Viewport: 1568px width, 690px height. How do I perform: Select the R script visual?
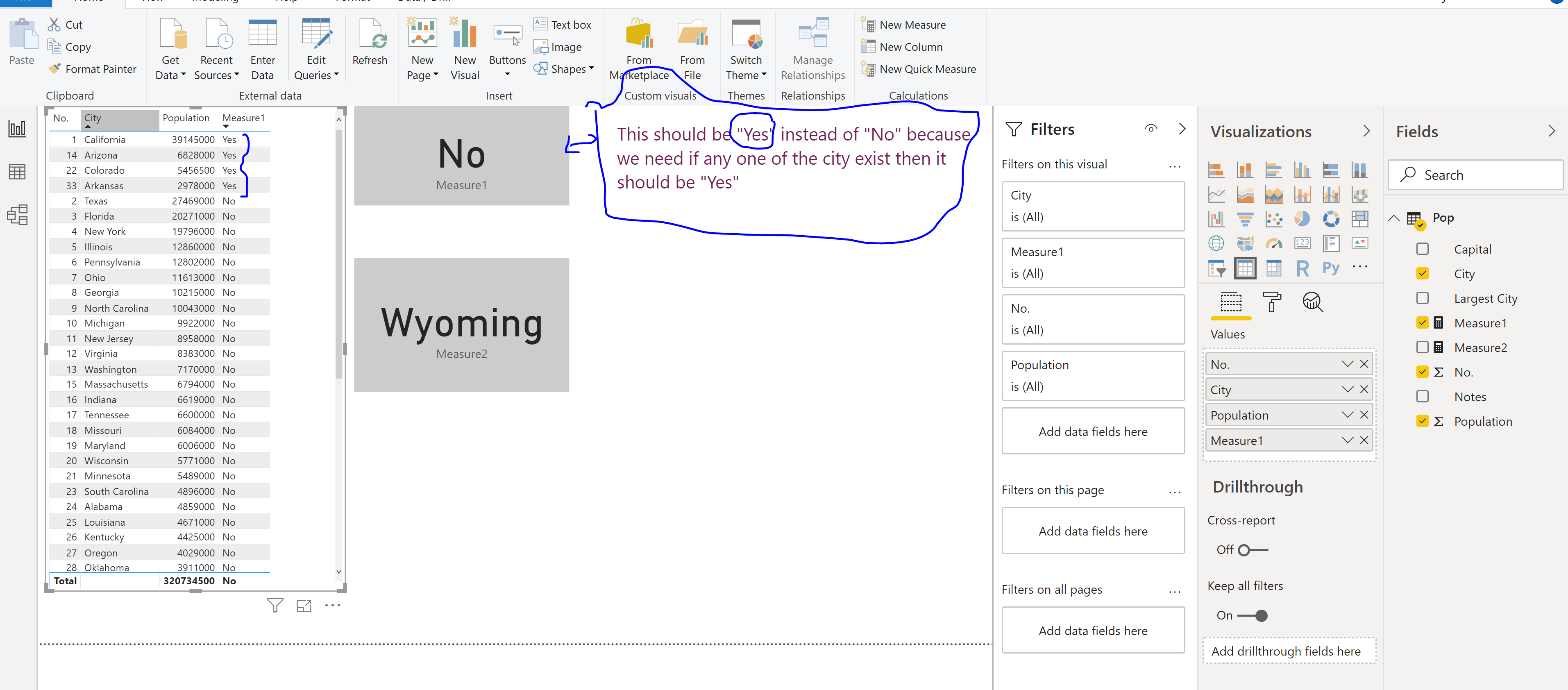click(1302, 268)
